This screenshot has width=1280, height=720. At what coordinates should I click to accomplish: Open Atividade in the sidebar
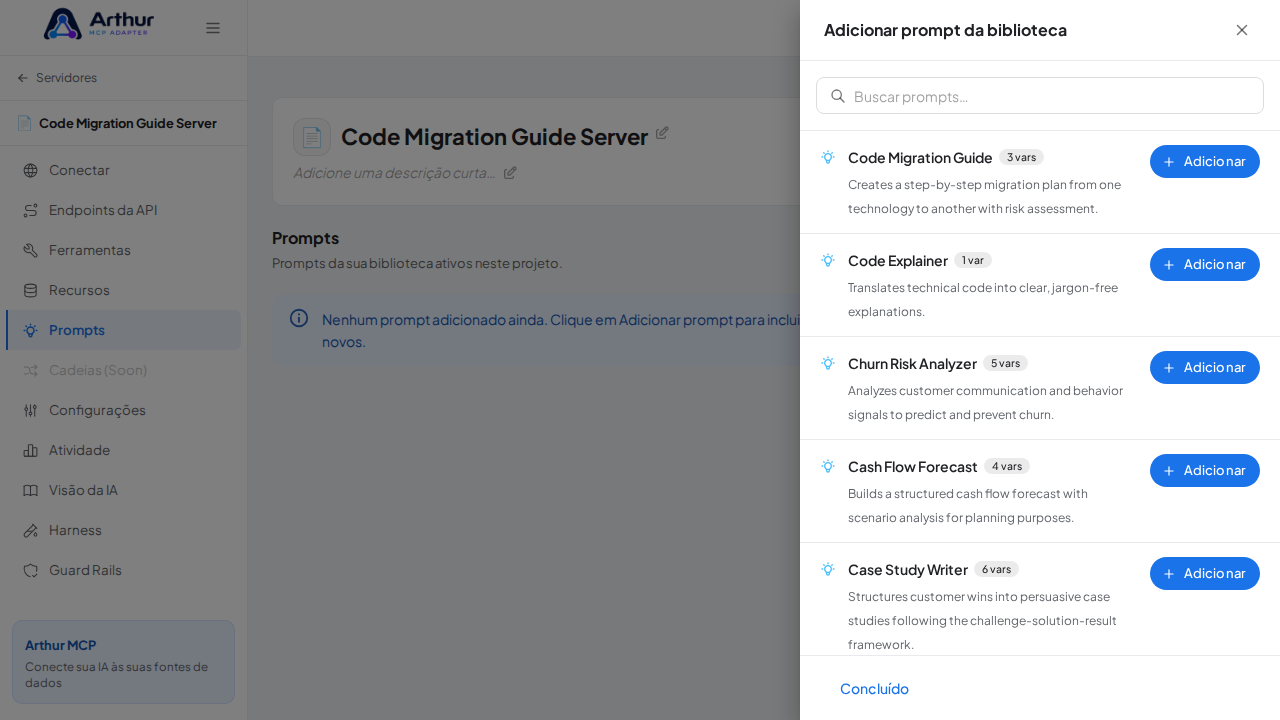coord(123,450)
